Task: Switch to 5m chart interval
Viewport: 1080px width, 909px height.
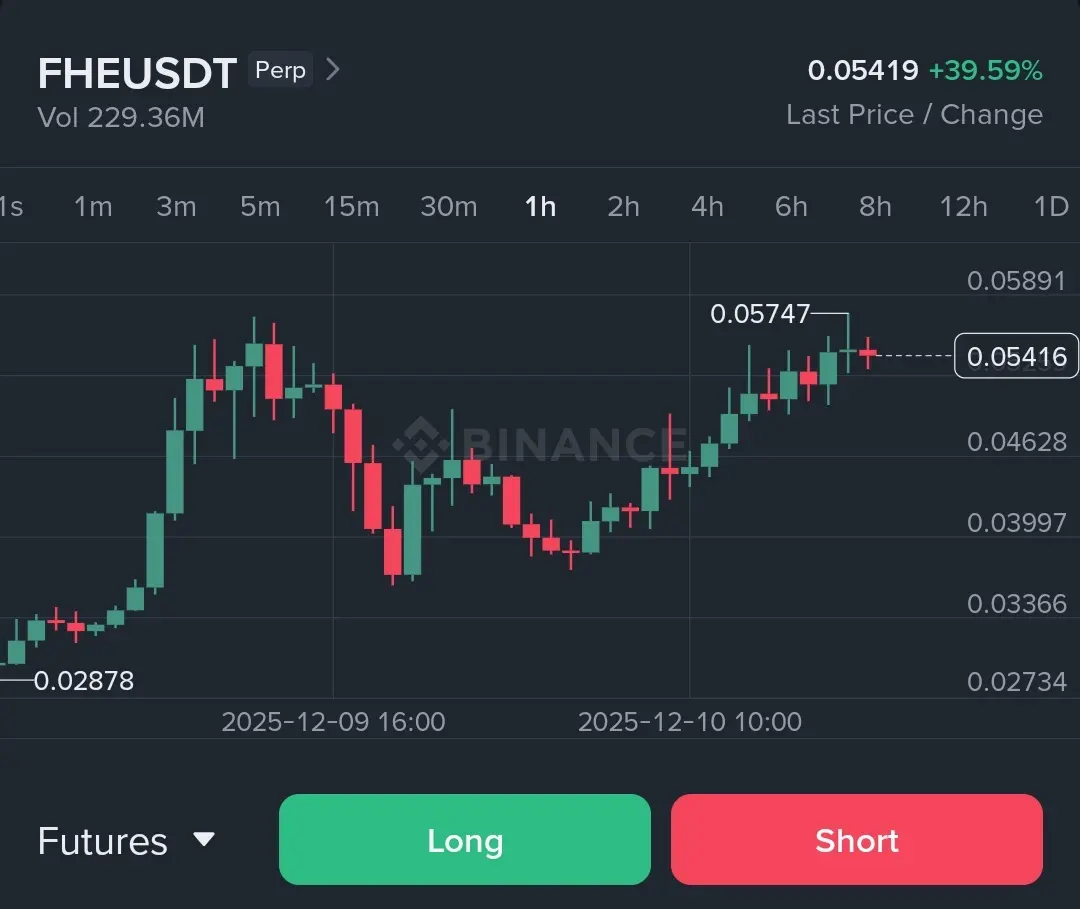Action: pos(260,207)
